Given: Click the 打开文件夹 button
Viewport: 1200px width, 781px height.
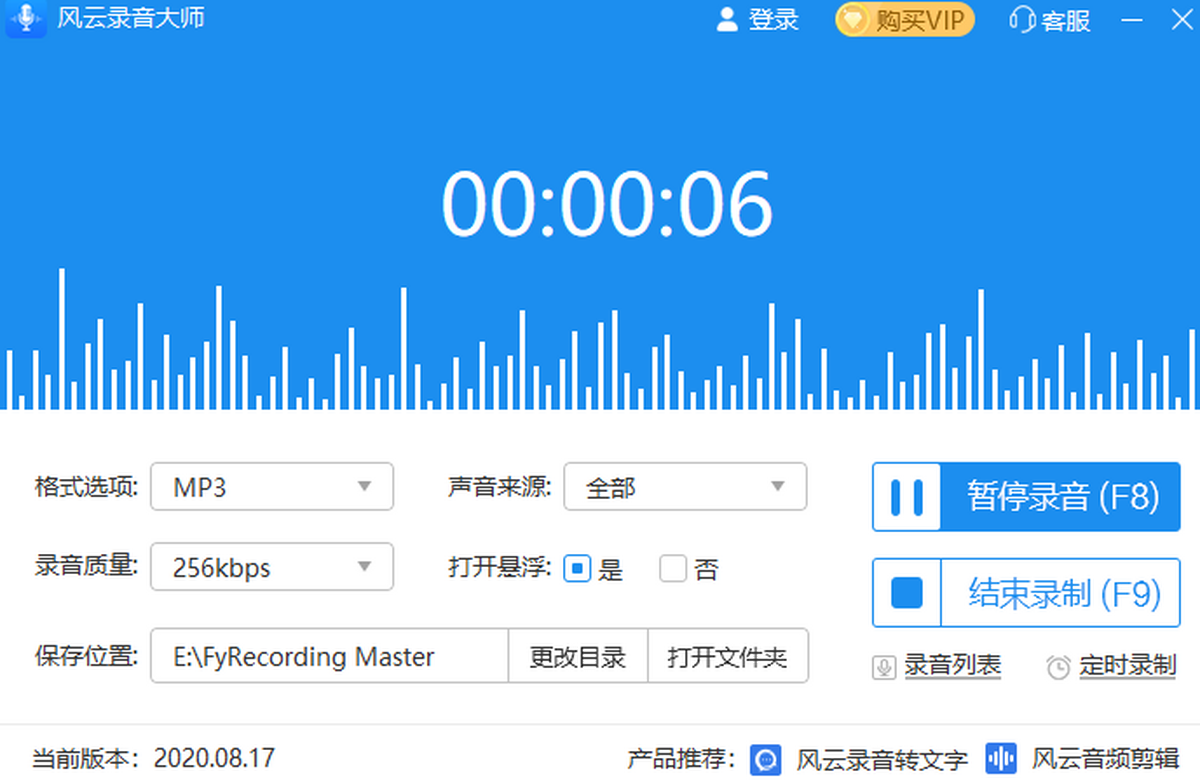Looking at the screenshot, I should pos(728,657).
